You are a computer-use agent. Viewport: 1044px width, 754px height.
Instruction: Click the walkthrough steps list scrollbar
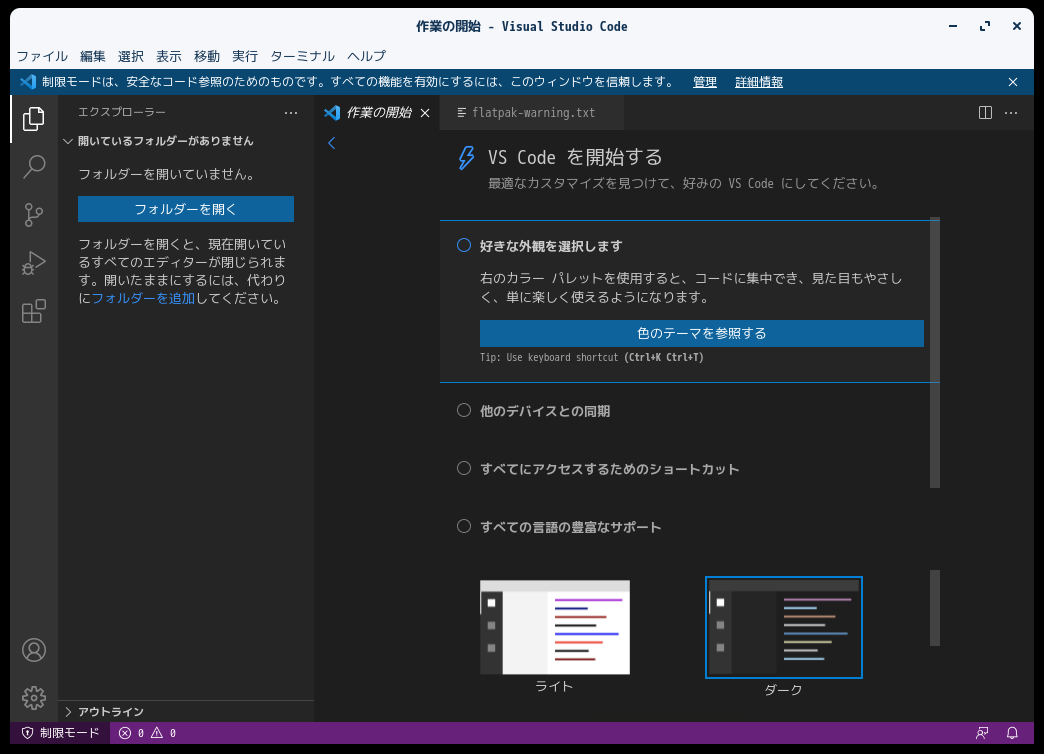click(935, 352)
